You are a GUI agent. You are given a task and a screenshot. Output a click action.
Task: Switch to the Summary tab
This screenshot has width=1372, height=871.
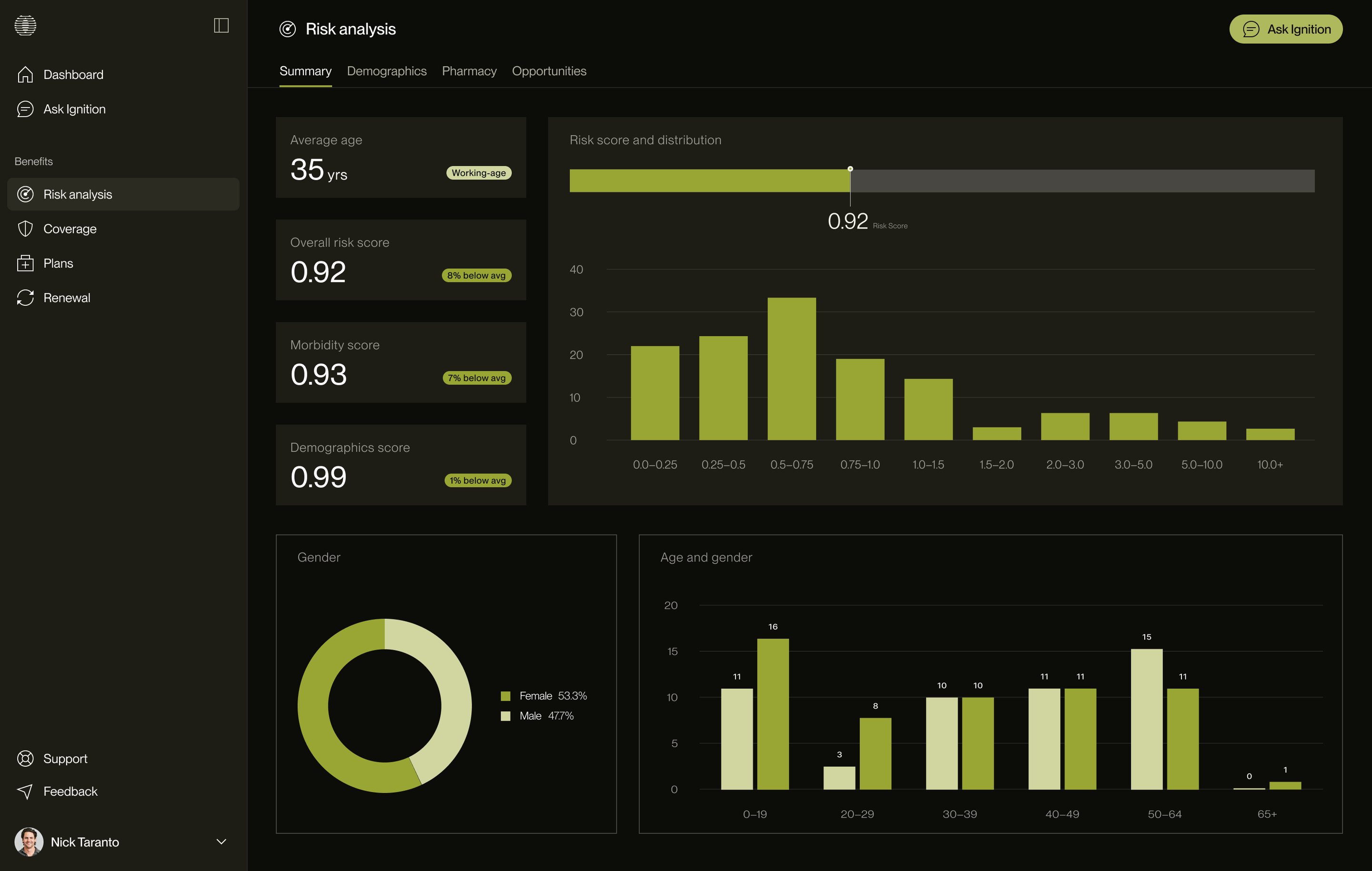[305, 71]
